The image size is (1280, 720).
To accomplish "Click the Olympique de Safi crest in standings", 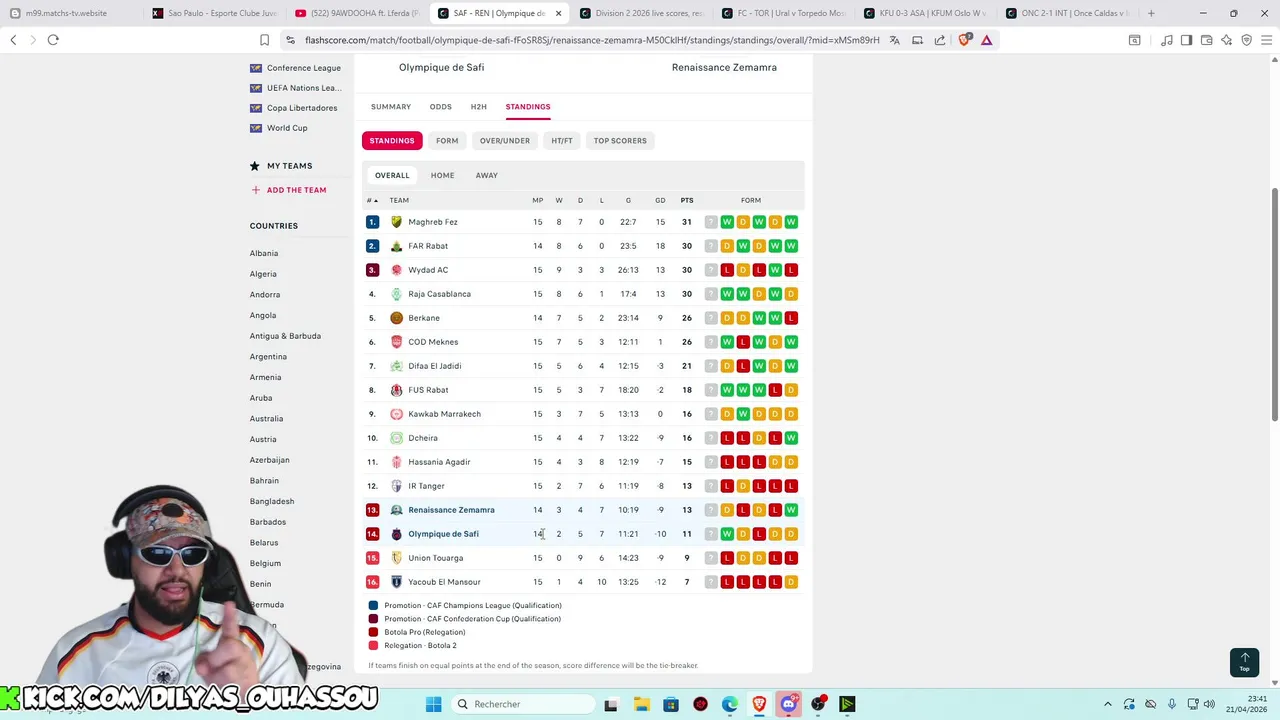I will pyautogui.click(x=396, y=534).
